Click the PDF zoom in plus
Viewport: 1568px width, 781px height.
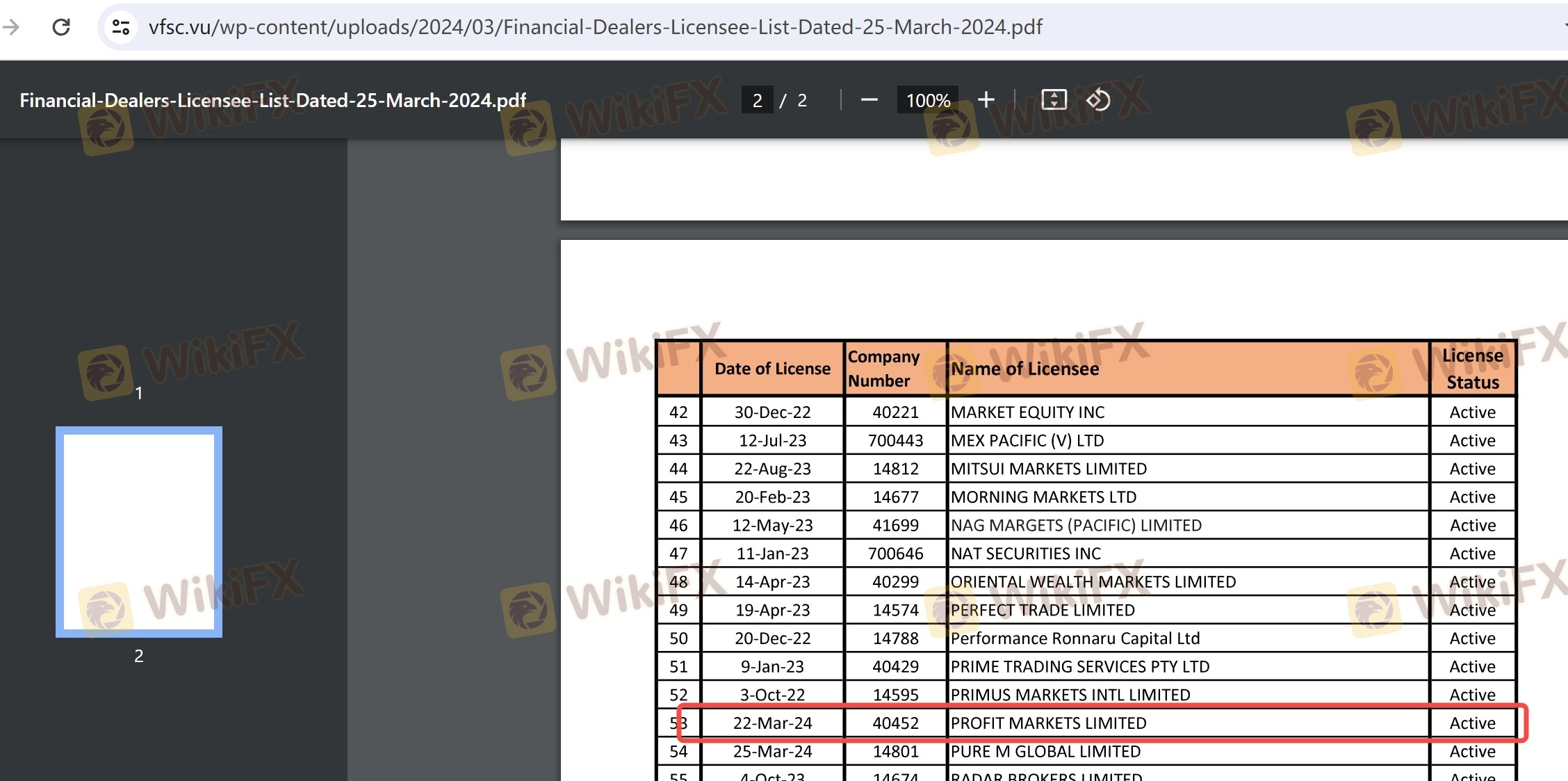[x=986, y=100]
